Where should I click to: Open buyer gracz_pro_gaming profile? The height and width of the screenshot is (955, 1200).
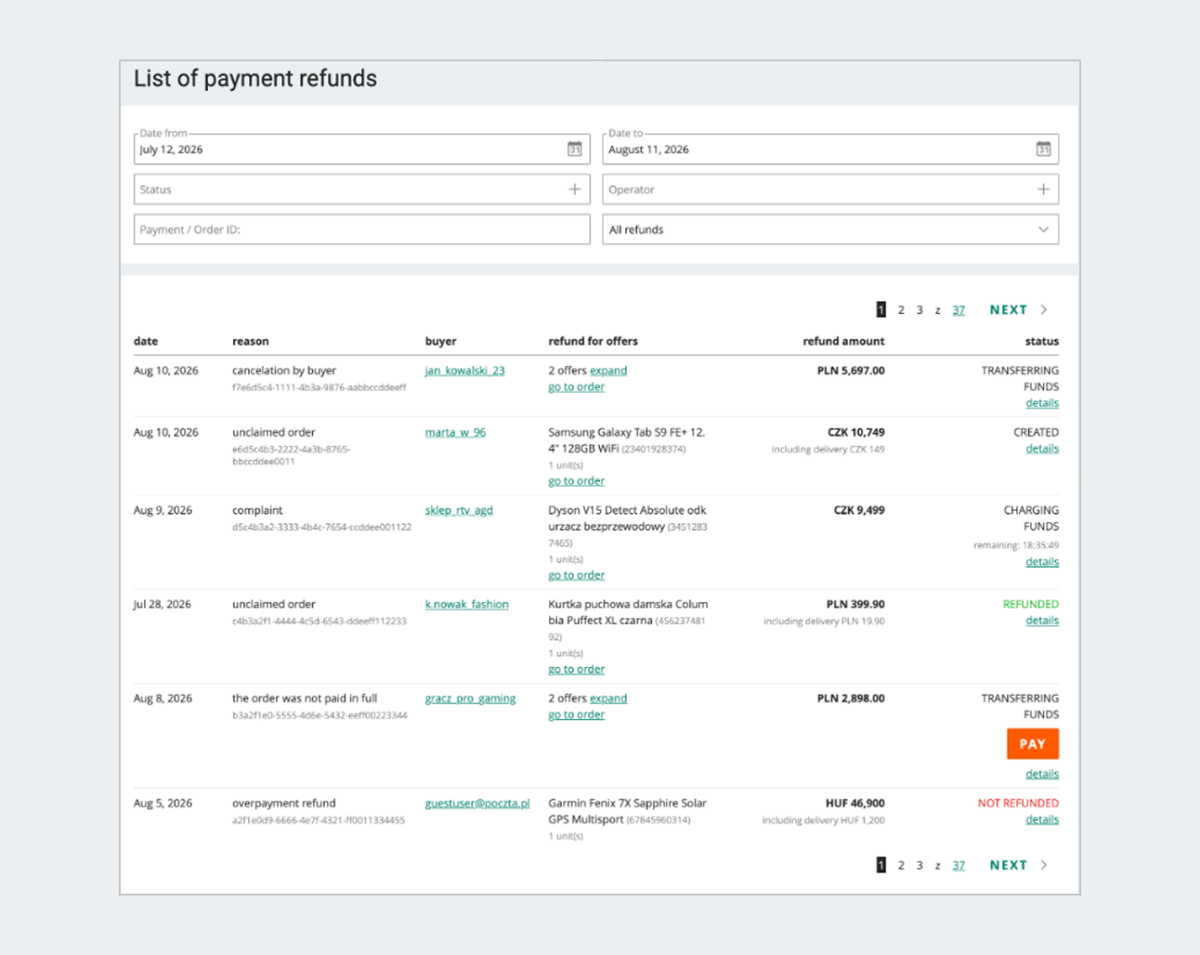tap(470, 698)
